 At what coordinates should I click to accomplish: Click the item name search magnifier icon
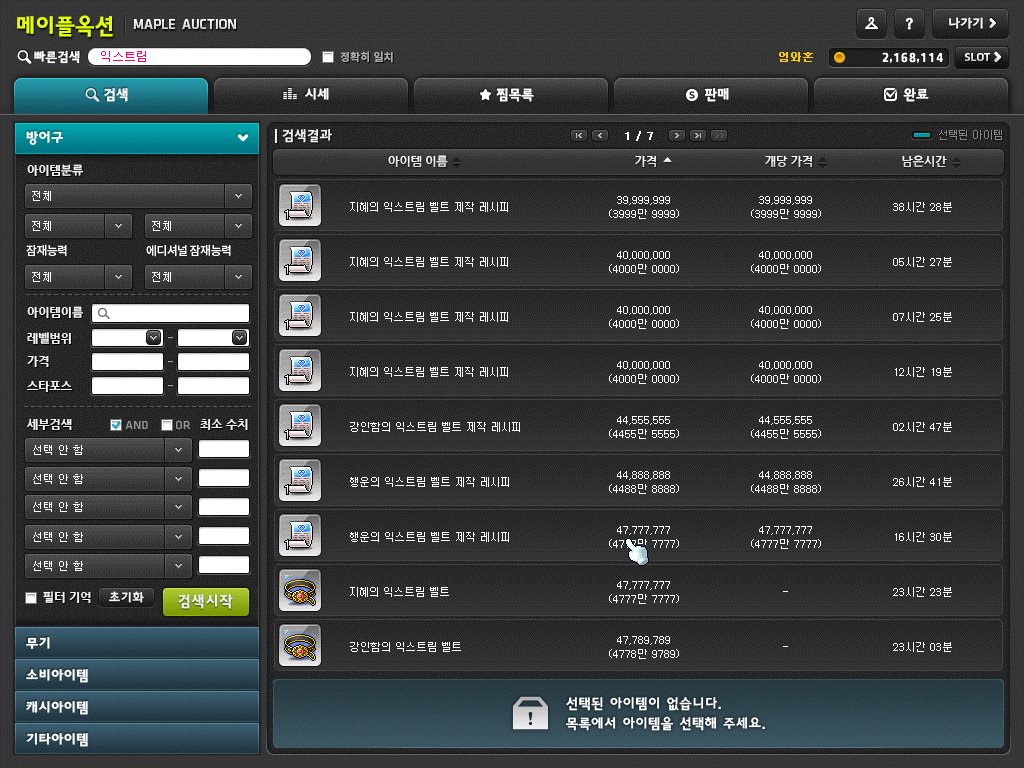click(x=103, y=313)
